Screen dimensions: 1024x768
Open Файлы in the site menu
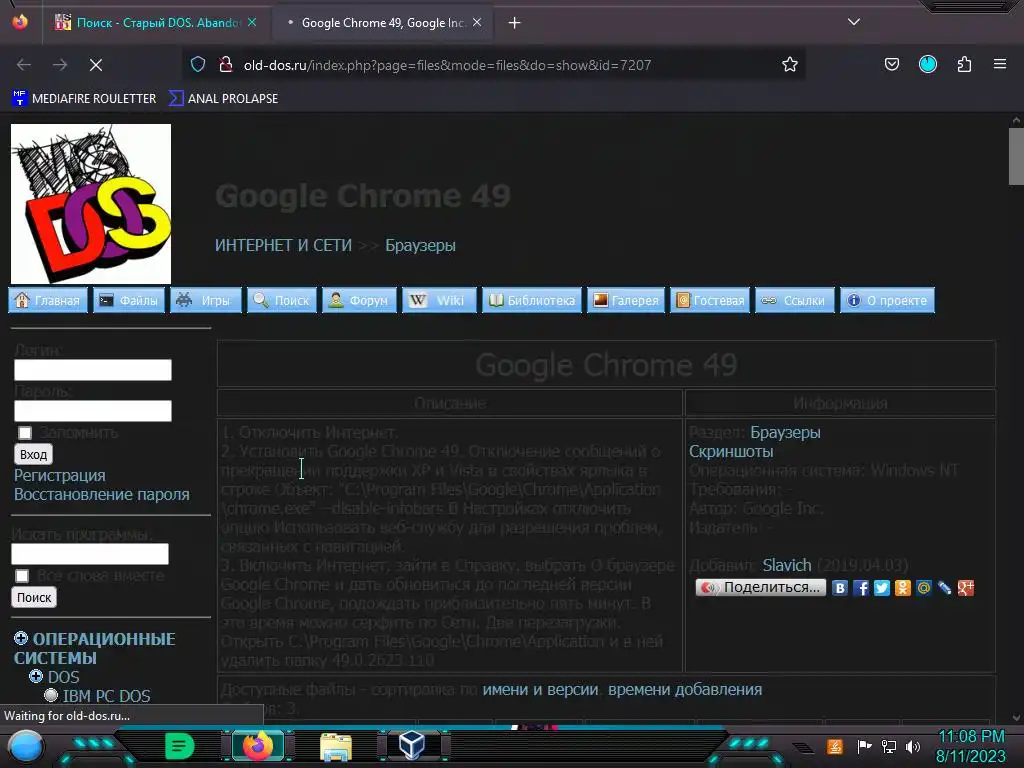[x=129, y=300]
